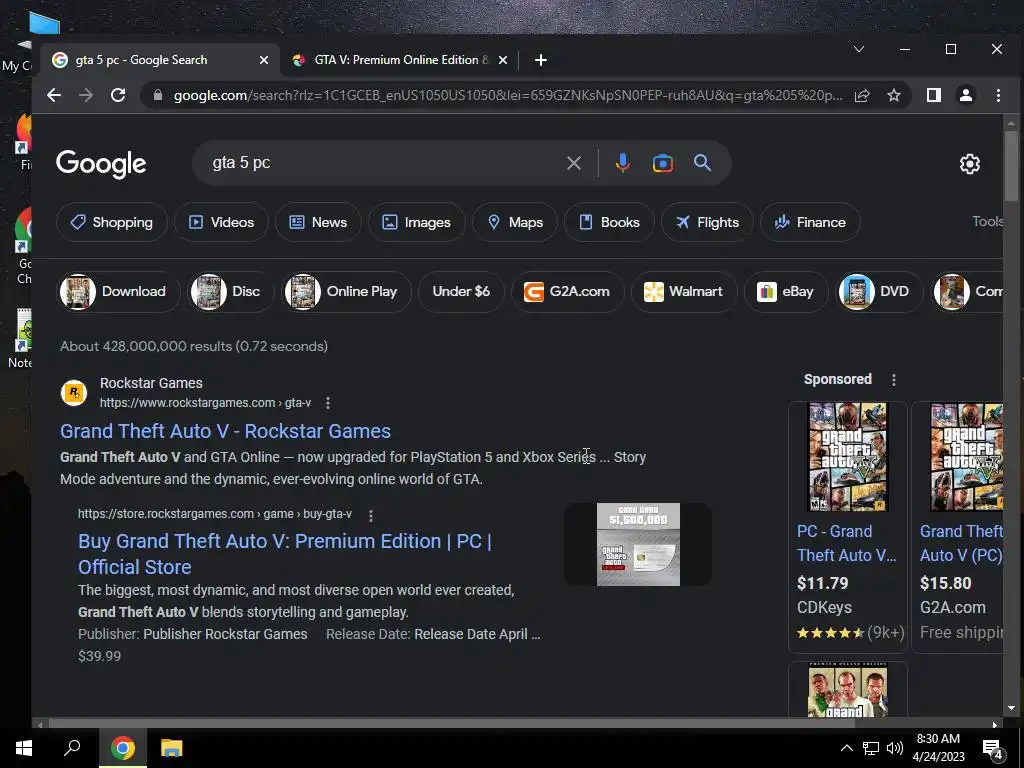1024x768 pixels.
Task: Filter results by Shopping
Action: click(112, 222)
